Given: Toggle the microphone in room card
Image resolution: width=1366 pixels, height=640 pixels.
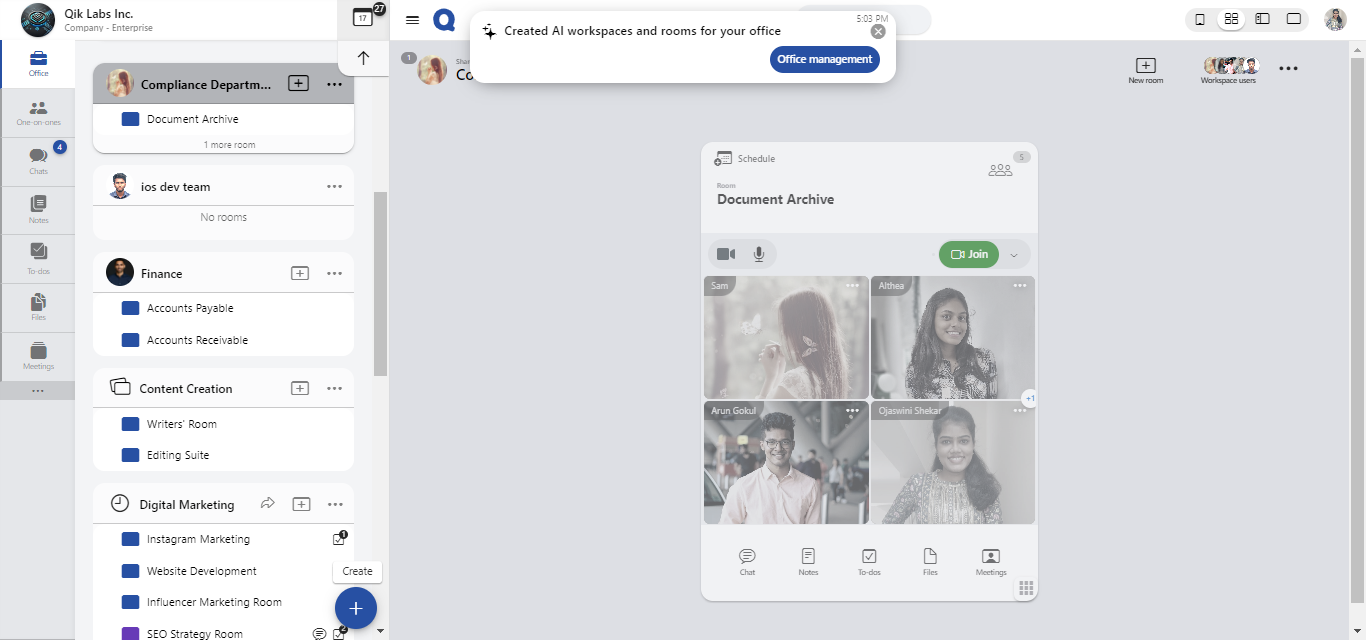Looking at the screenshot, I should (759, 254).
